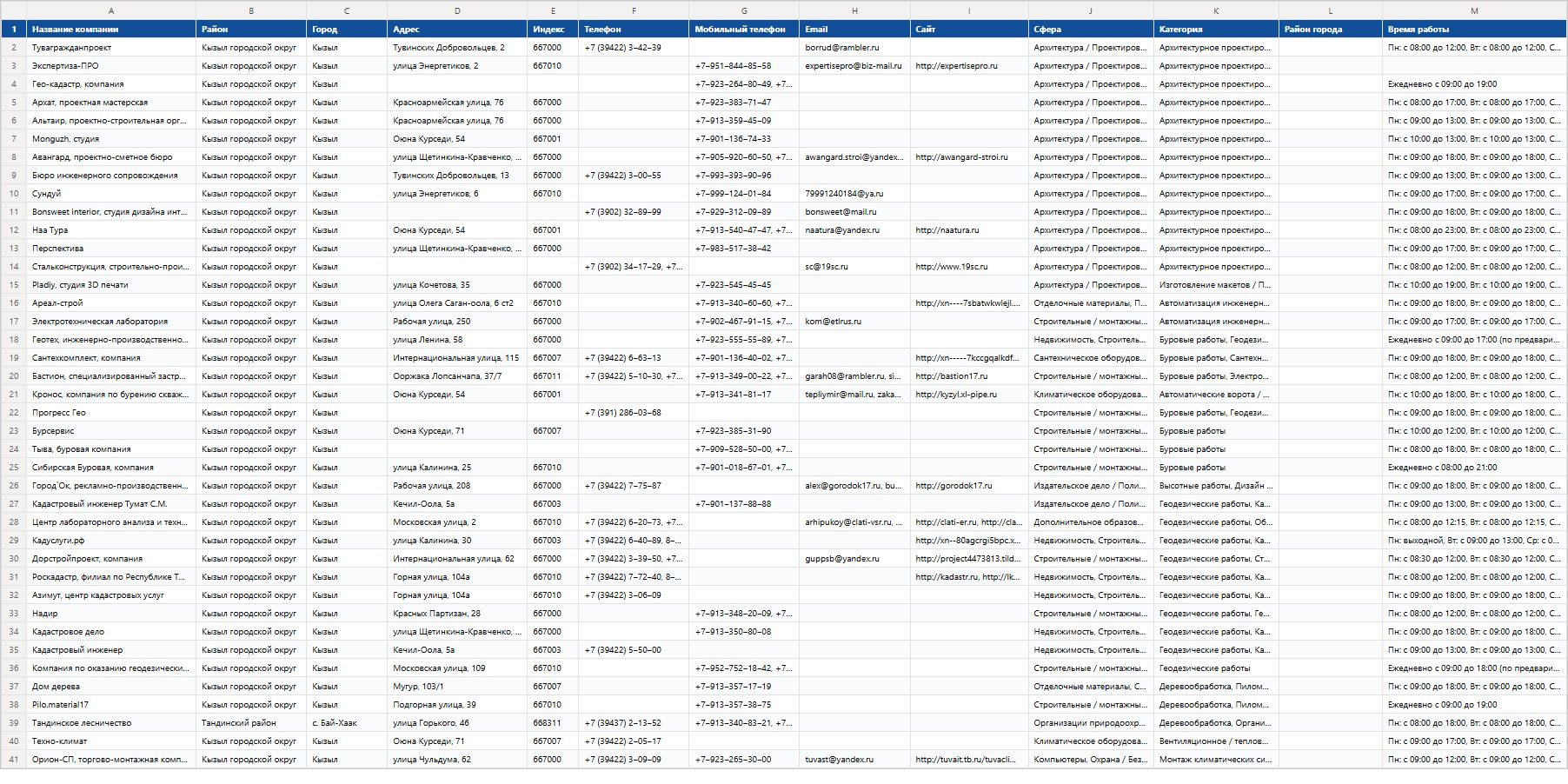Image resolution: width=1568 pixels, height=784 pixels.
Task: Click the 'Сфера' header cell
Action: point(1091,30)
